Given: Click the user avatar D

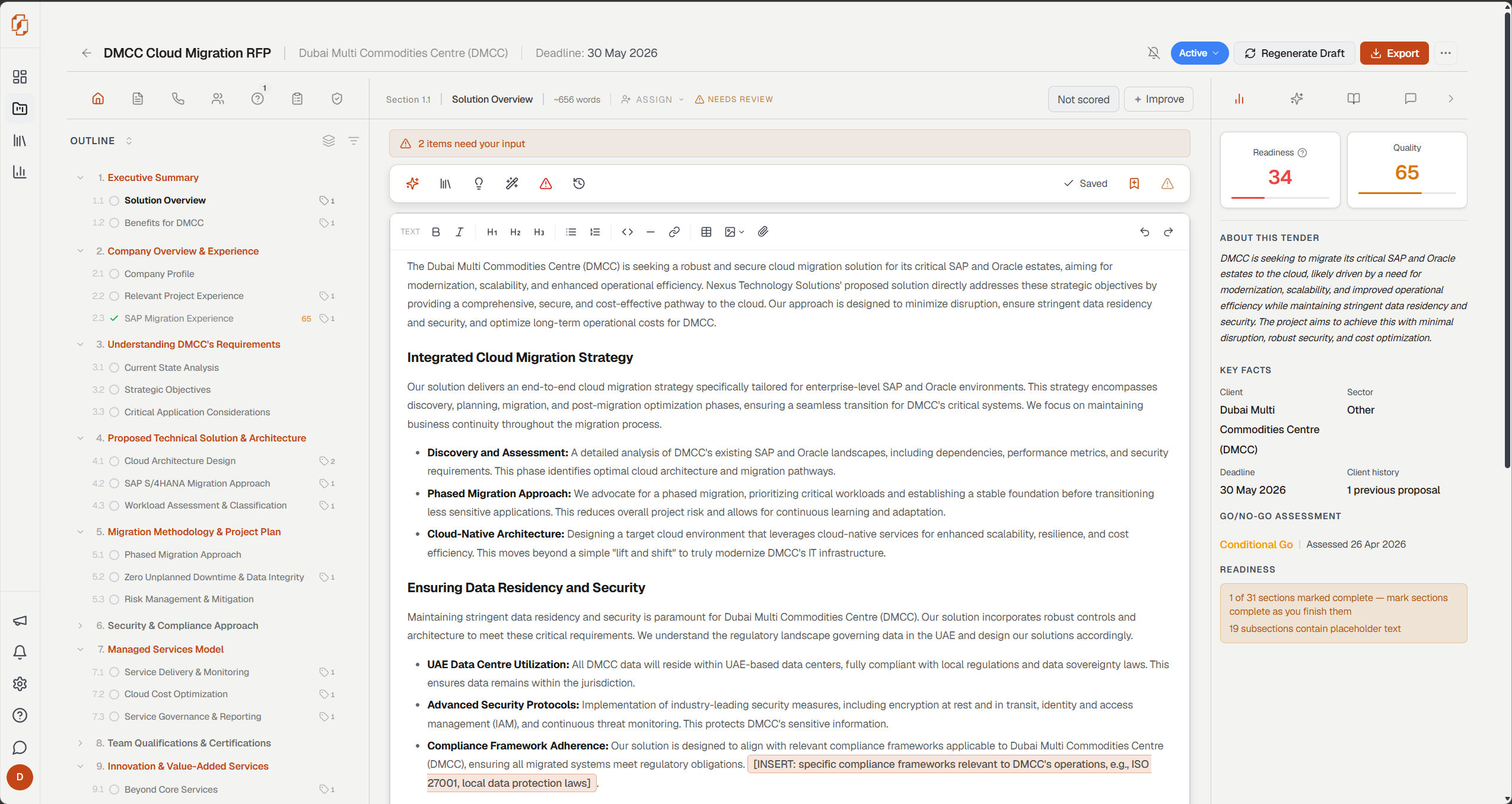Looking at the screenshot, I should click(20, 777).
